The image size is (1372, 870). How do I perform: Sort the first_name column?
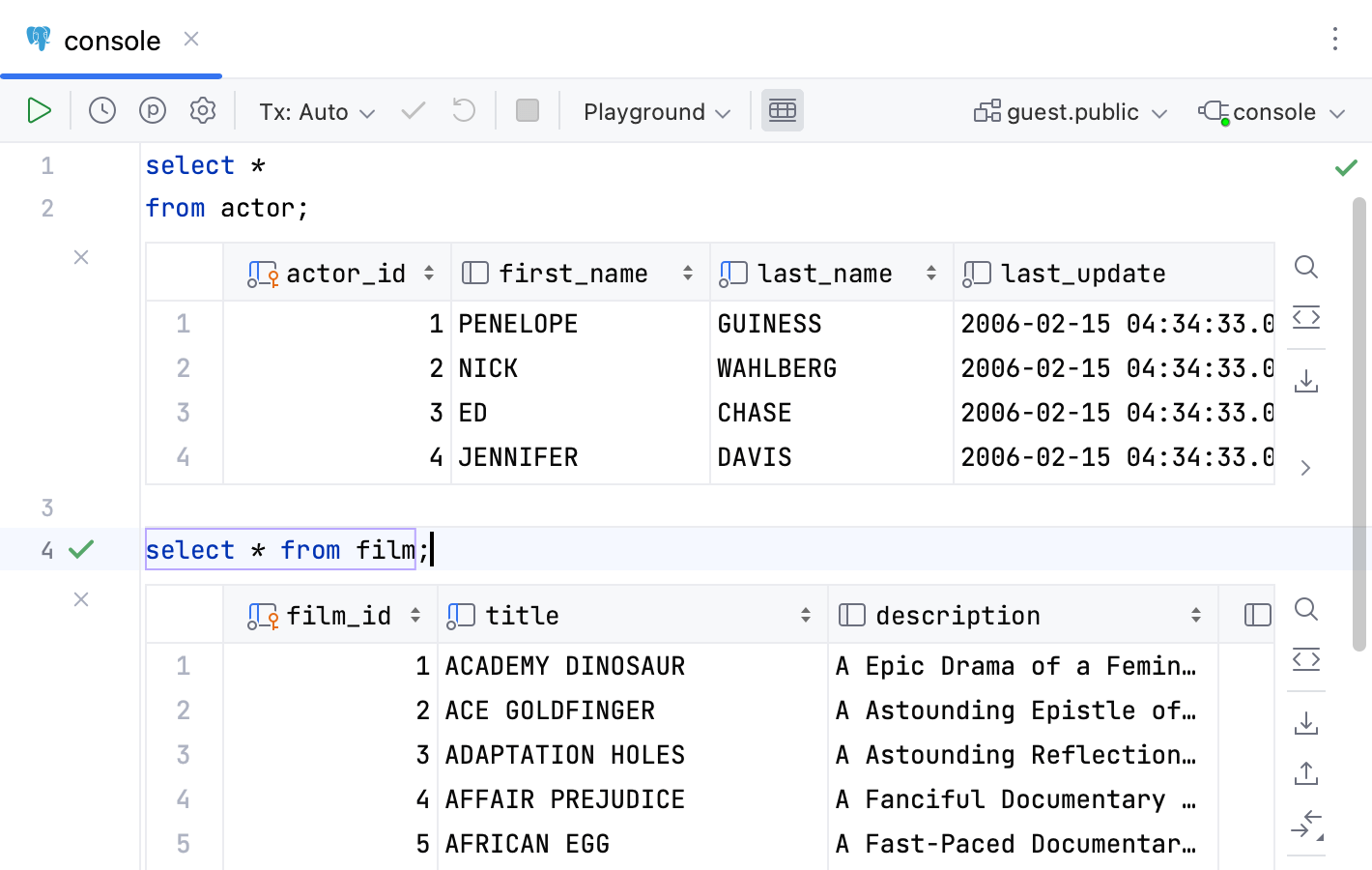pos(688,273)
